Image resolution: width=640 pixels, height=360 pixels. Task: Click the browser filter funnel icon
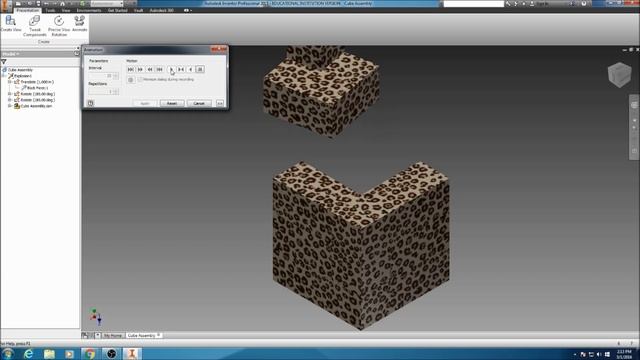coord(4,62)
